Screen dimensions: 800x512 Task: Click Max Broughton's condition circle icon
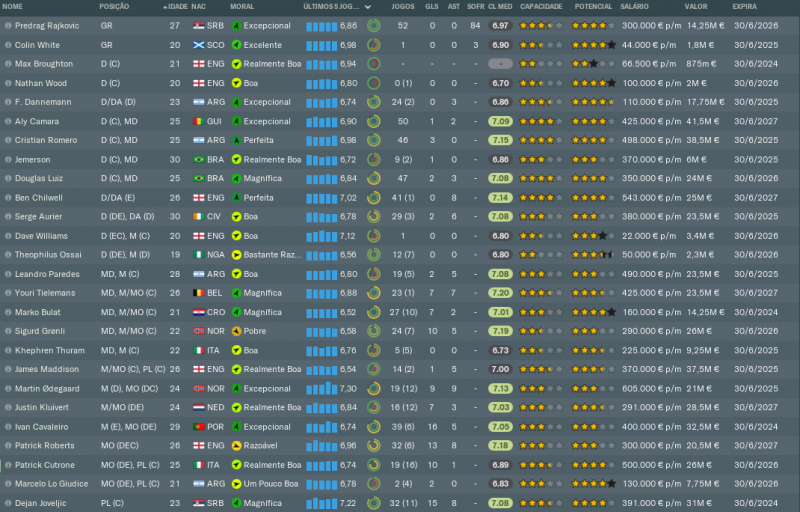coord(373,64)
